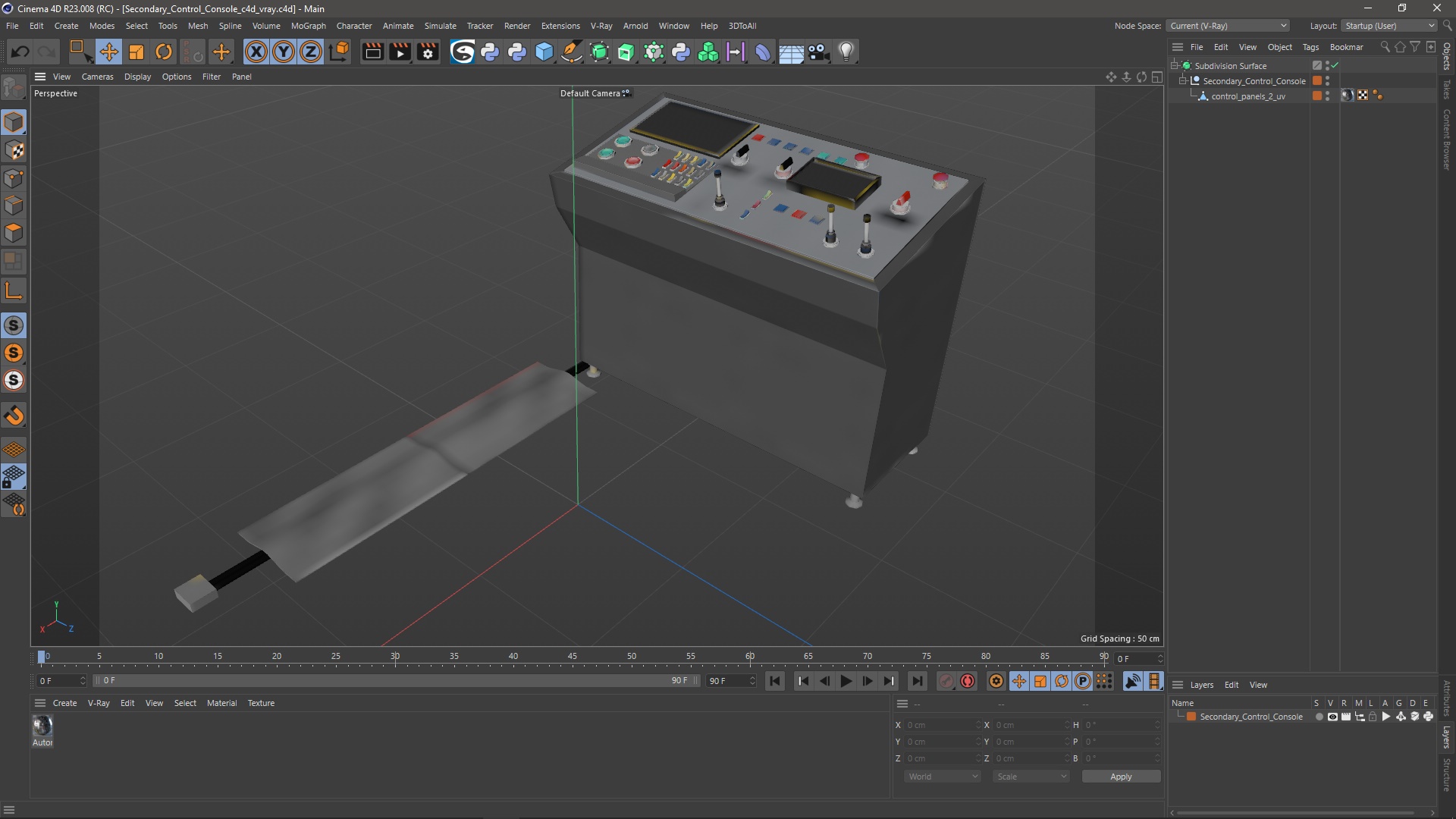Screen dimensions: 1456x819
Task: Click the X position input field
Action: click(942, 725)
